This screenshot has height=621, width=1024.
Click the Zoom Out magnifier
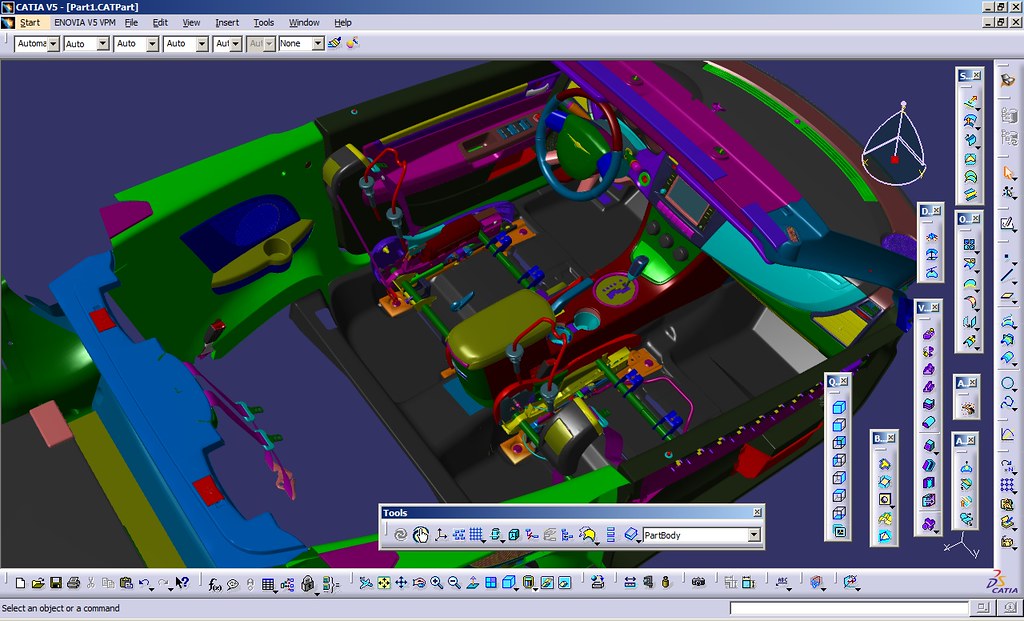[454, 582]
